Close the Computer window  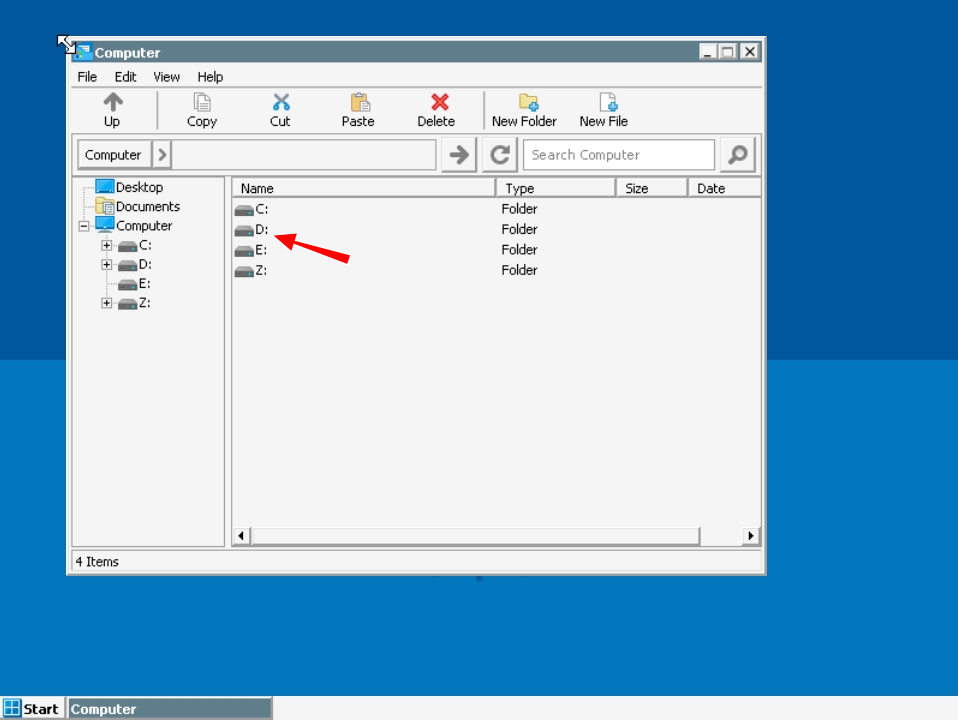point(750,52)
